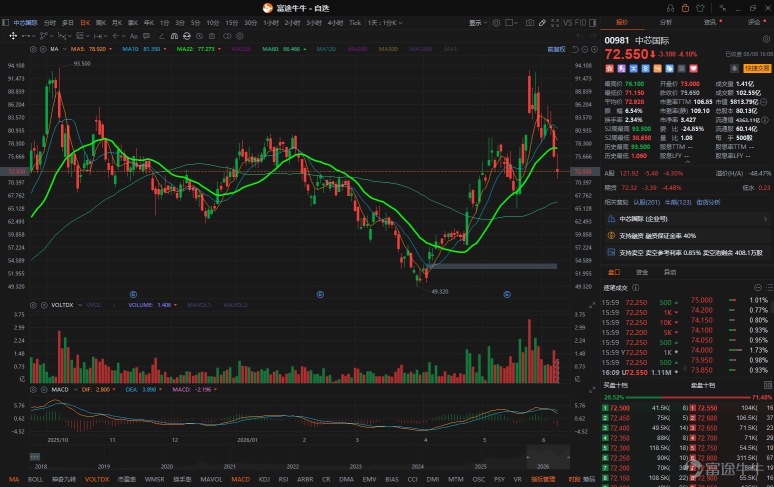This screenshot has height=487, width=774.
Task: Switch to the 分析 tab
Action: tap(666, 22)
